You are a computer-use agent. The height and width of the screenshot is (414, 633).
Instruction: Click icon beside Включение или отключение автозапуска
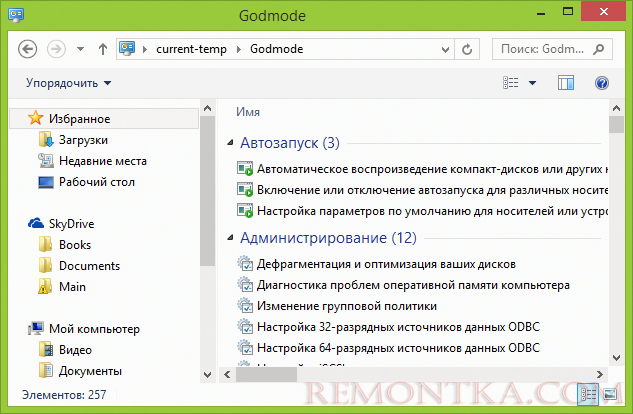(245, 190)
